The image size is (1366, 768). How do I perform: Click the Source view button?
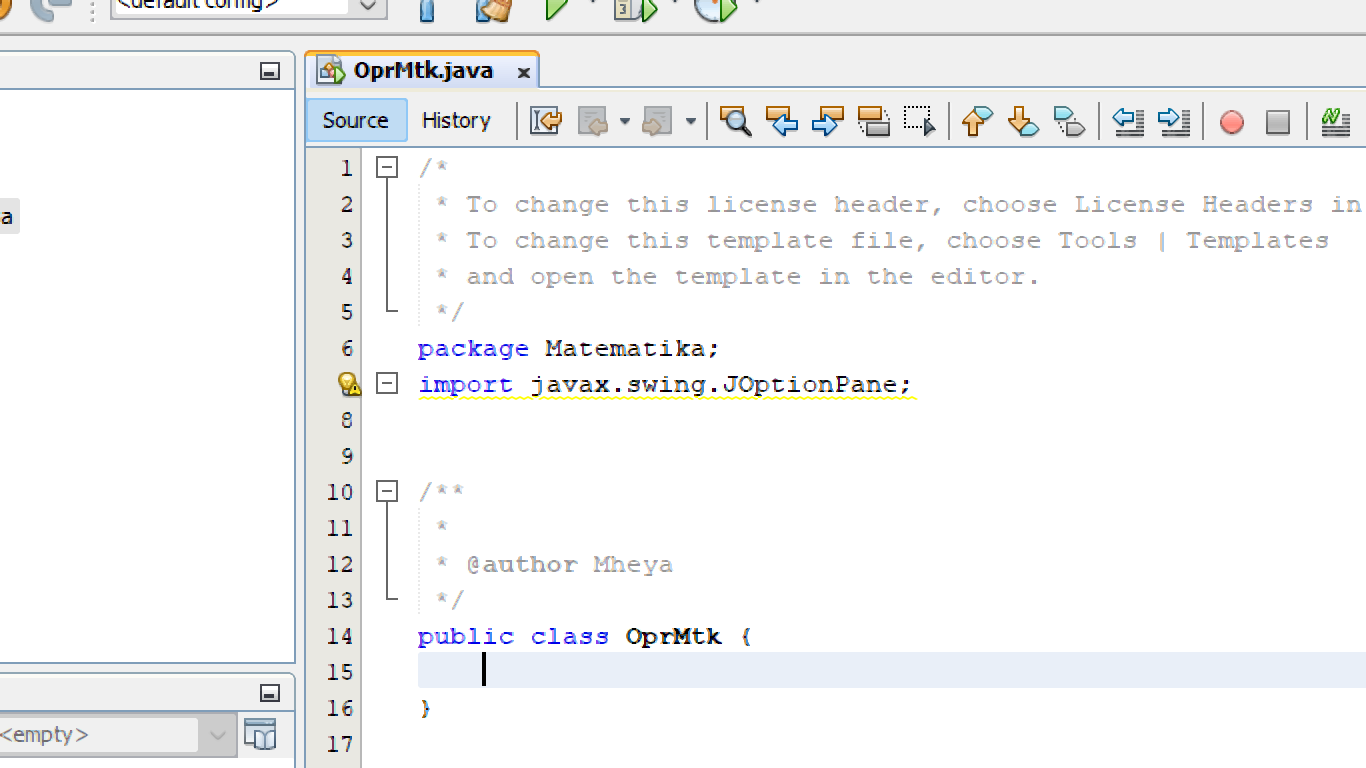(355, 120)
